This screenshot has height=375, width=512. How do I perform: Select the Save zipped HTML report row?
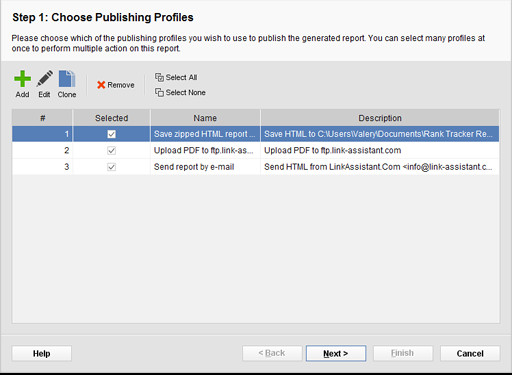pos(256,134)
